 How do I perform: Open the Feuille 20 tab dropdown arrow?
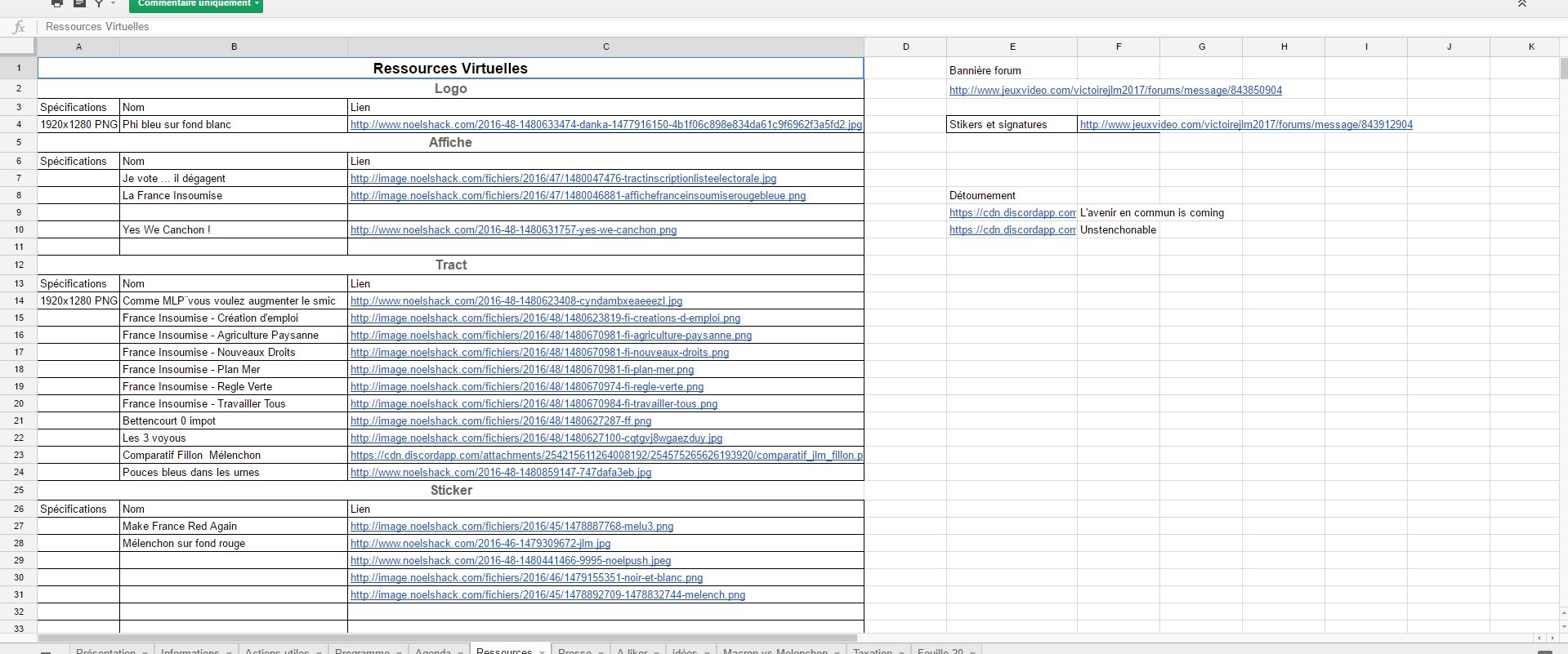point(973,652)
